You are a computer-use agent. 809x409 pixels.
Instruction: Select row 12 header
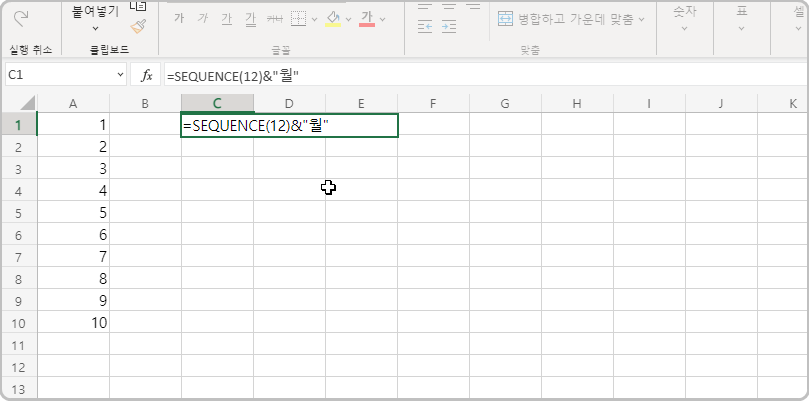click(19, 367)
